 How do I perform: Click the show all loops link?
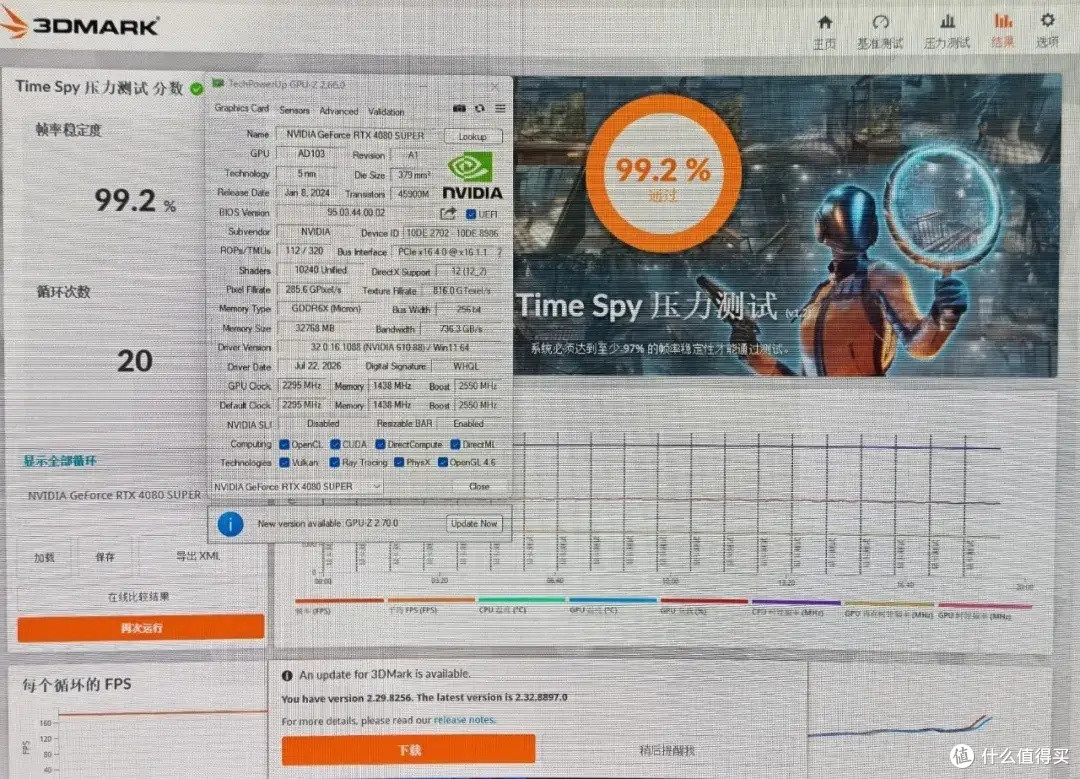(60, 461)
